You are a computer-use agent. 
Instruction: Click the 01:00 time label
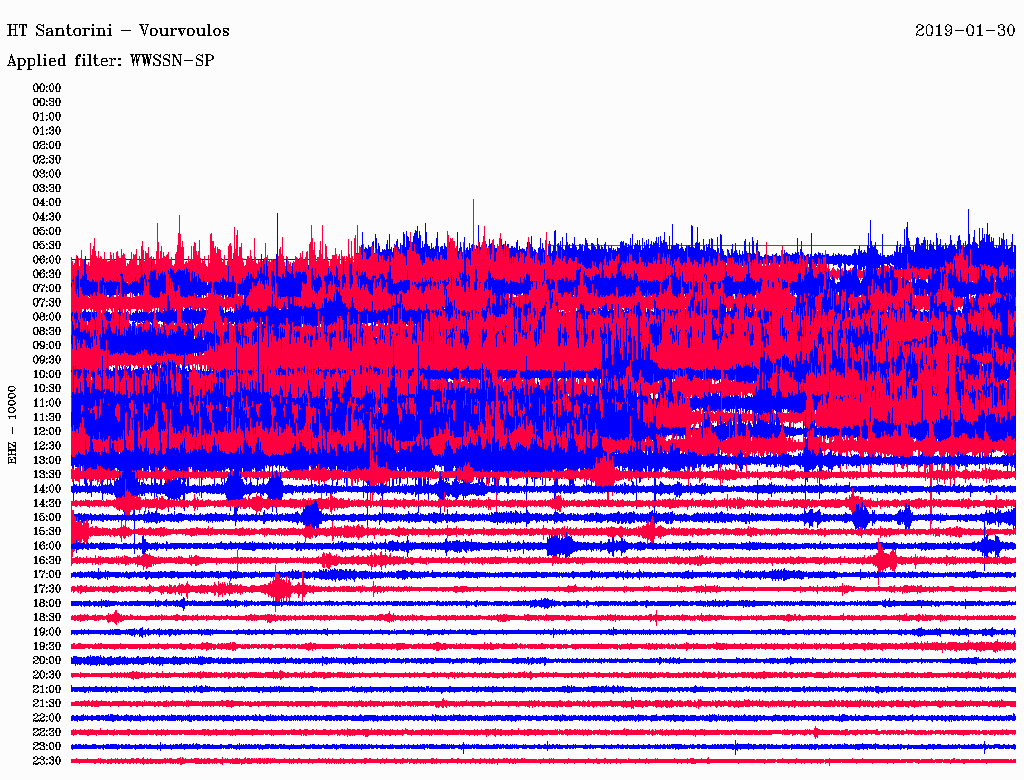tap(47, 117)
